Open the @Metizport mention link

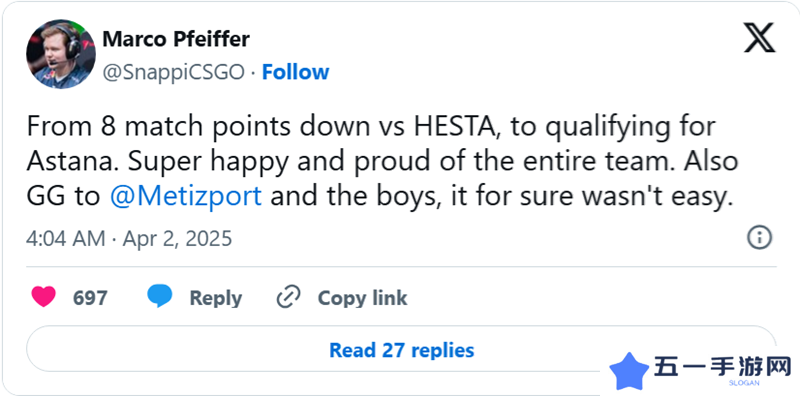[x=186, y=196]
